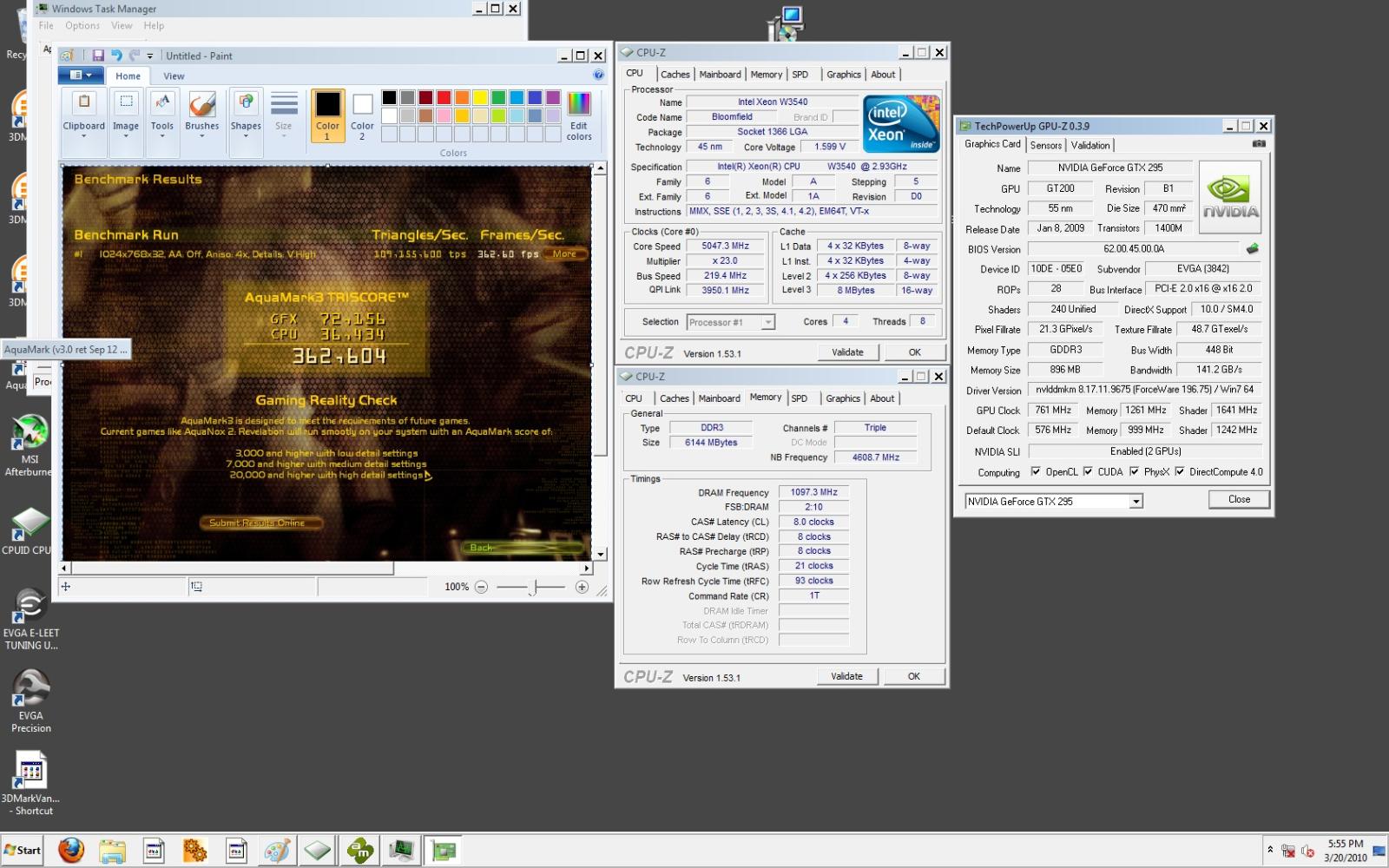Switch to GPU-Z Sensors tab
This screenshot has width=1389, height=868.
pyautogui.click(x=1046, y=146)
